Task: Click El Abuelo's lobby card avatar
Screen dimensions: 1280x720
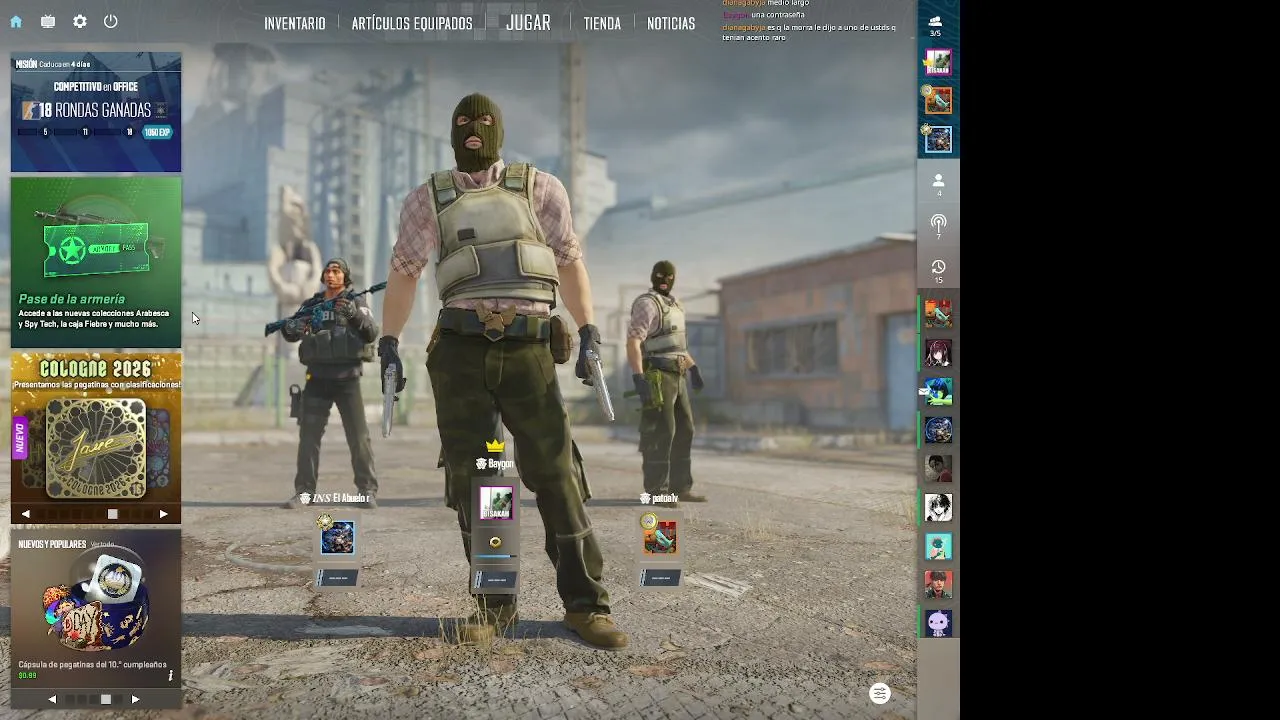Action: 337,538
